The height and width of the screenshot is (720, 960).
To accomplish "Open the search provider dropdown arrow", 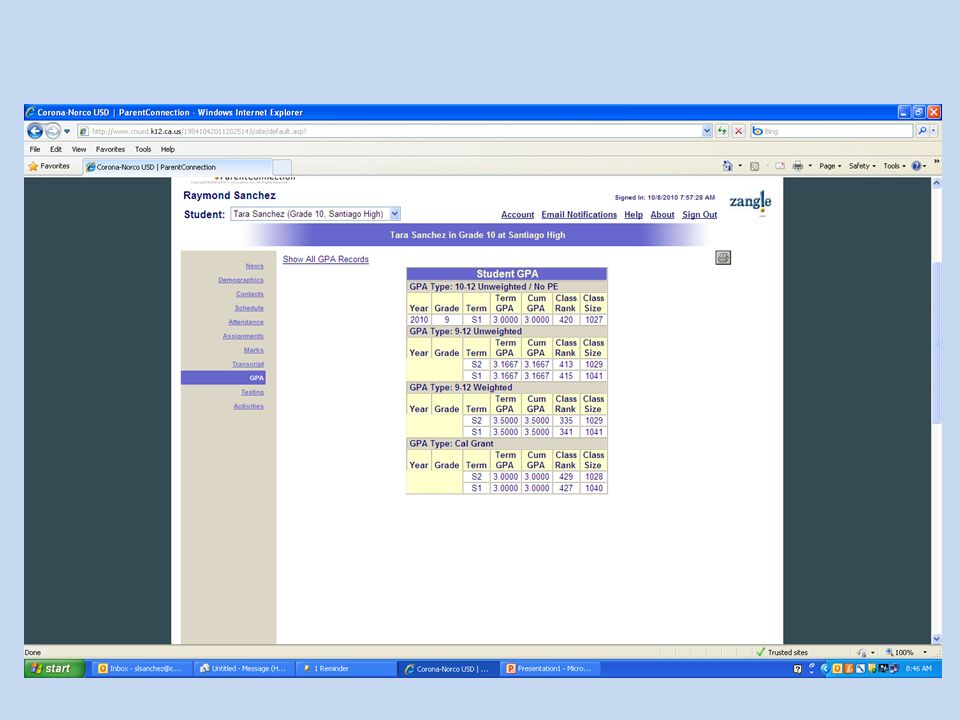I will (934, 131).
